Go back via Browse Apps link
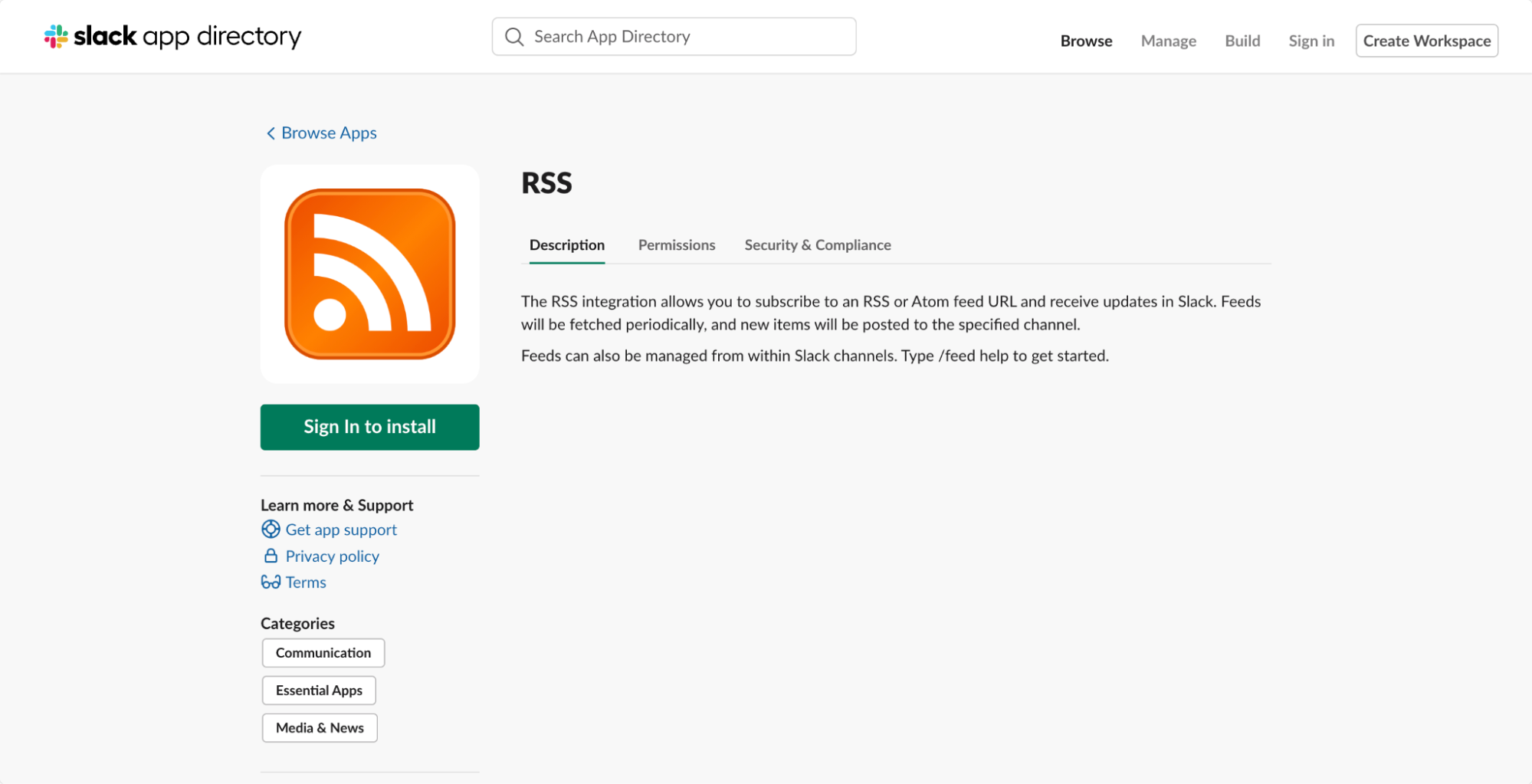Screen dimensions: 1532x784 click(x=329, y=133)
